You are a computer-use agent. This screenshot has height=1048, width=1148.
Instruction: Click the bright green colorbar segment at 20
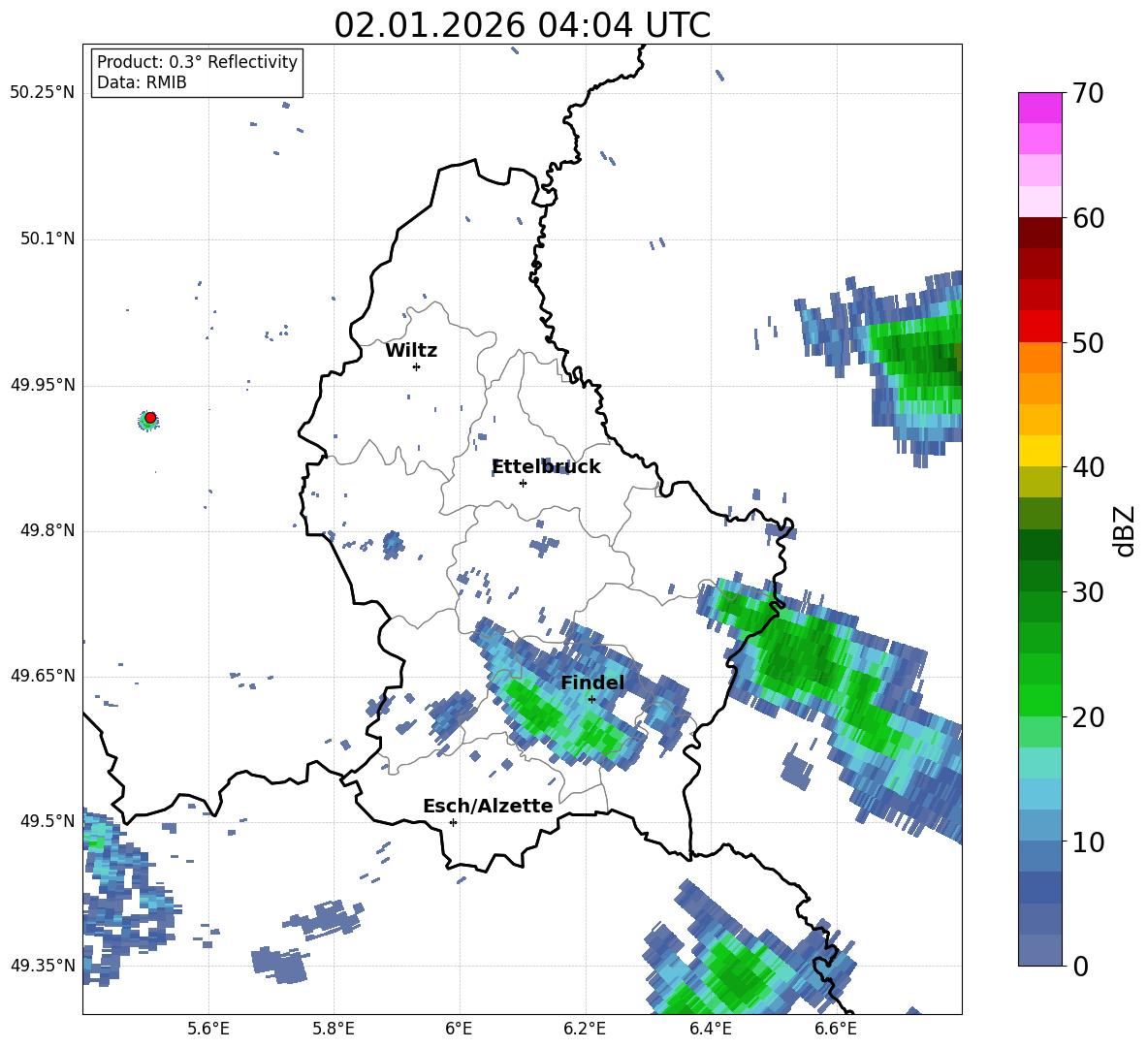click(x=1039, y=700)
